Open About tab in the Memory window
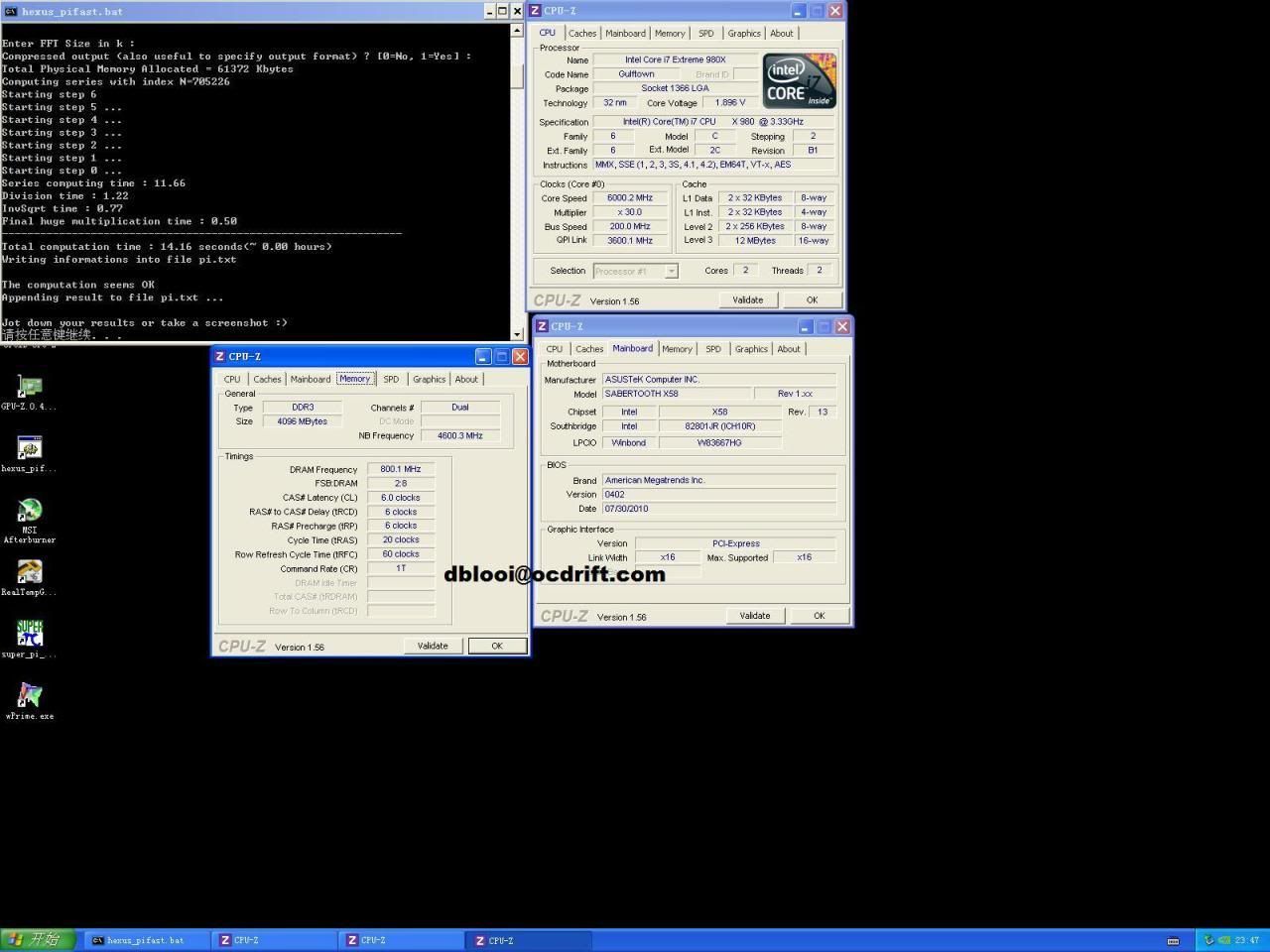The width and height of the screenshot is (1270, 952). [466, 379]
